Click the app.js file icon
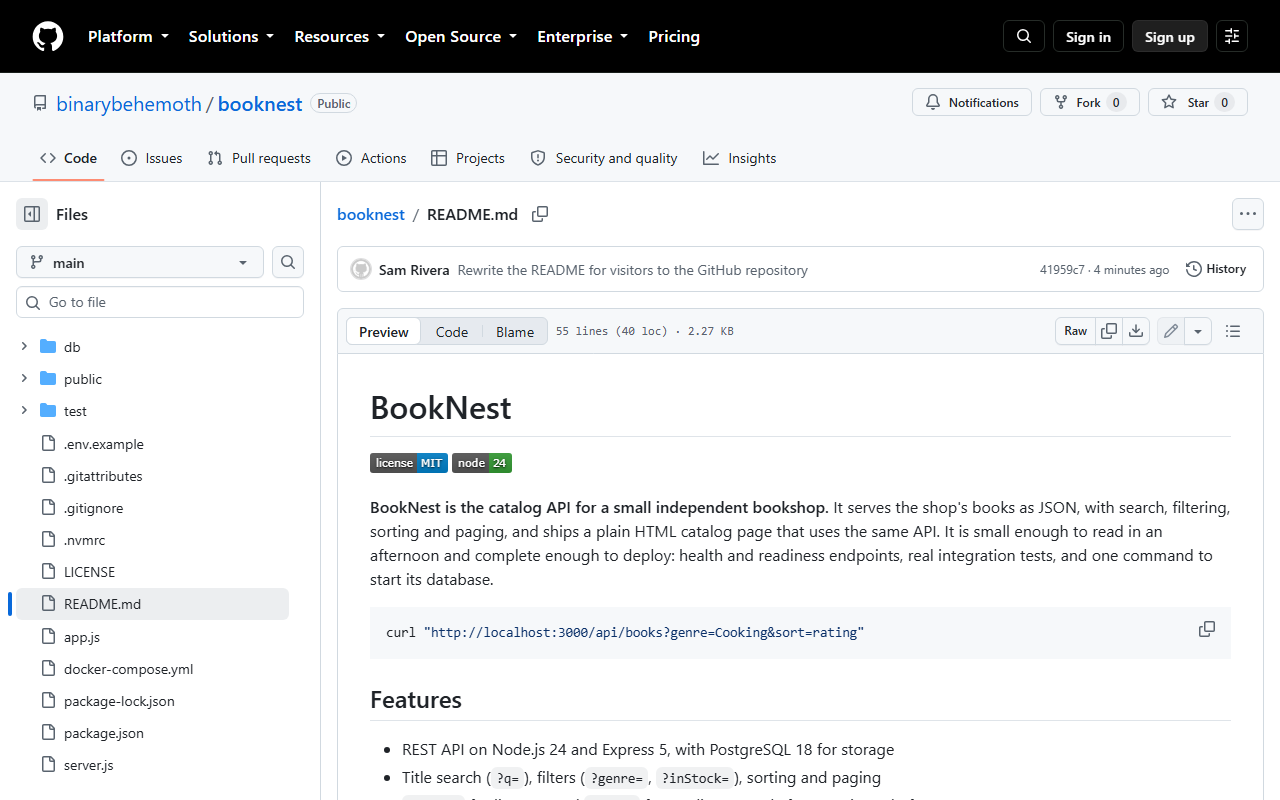The height and width of the screenshot is (800, 1280). point(48,637)
